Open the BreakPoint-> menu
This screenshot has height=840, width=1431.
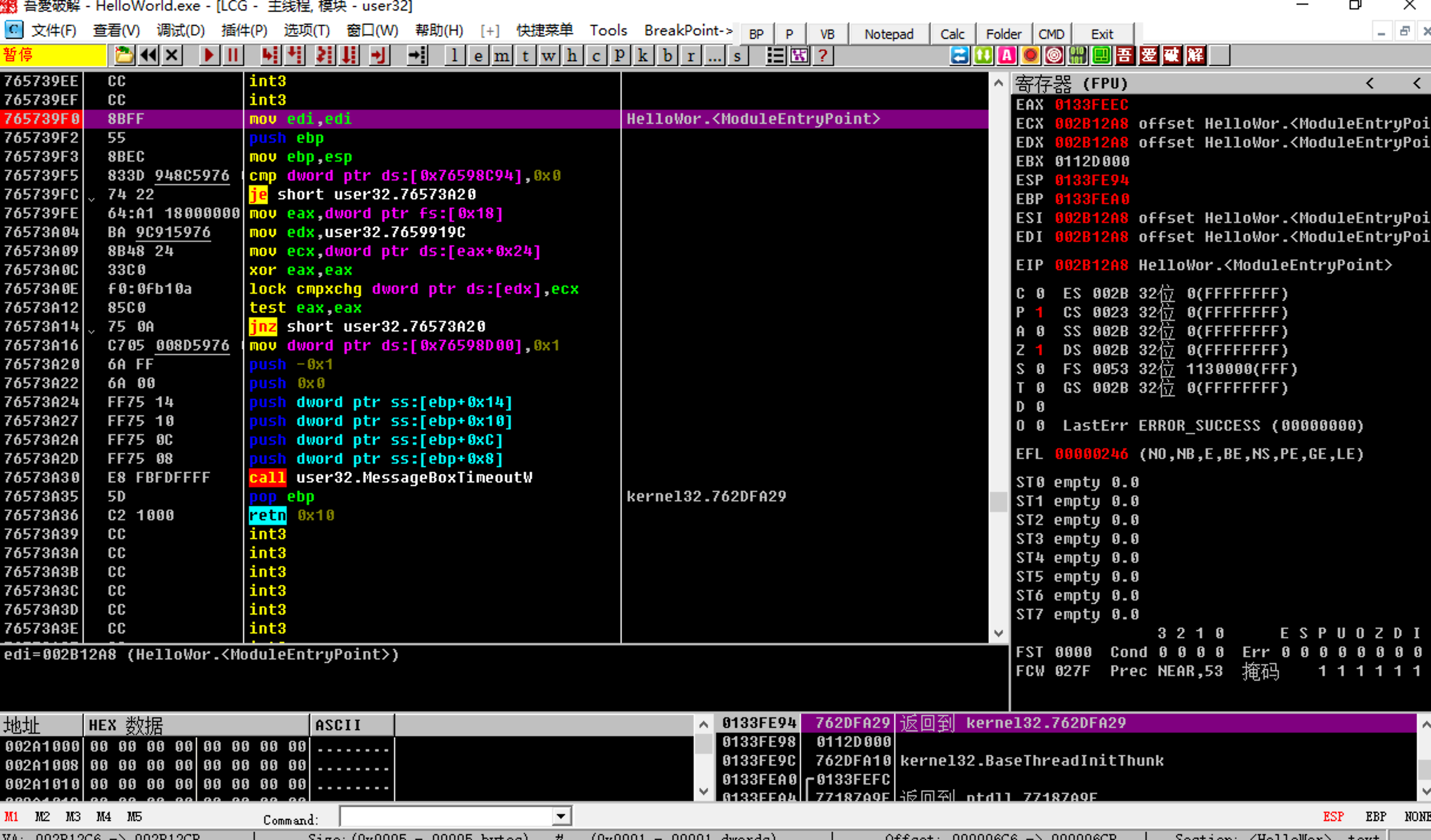[x=688, y=30]
